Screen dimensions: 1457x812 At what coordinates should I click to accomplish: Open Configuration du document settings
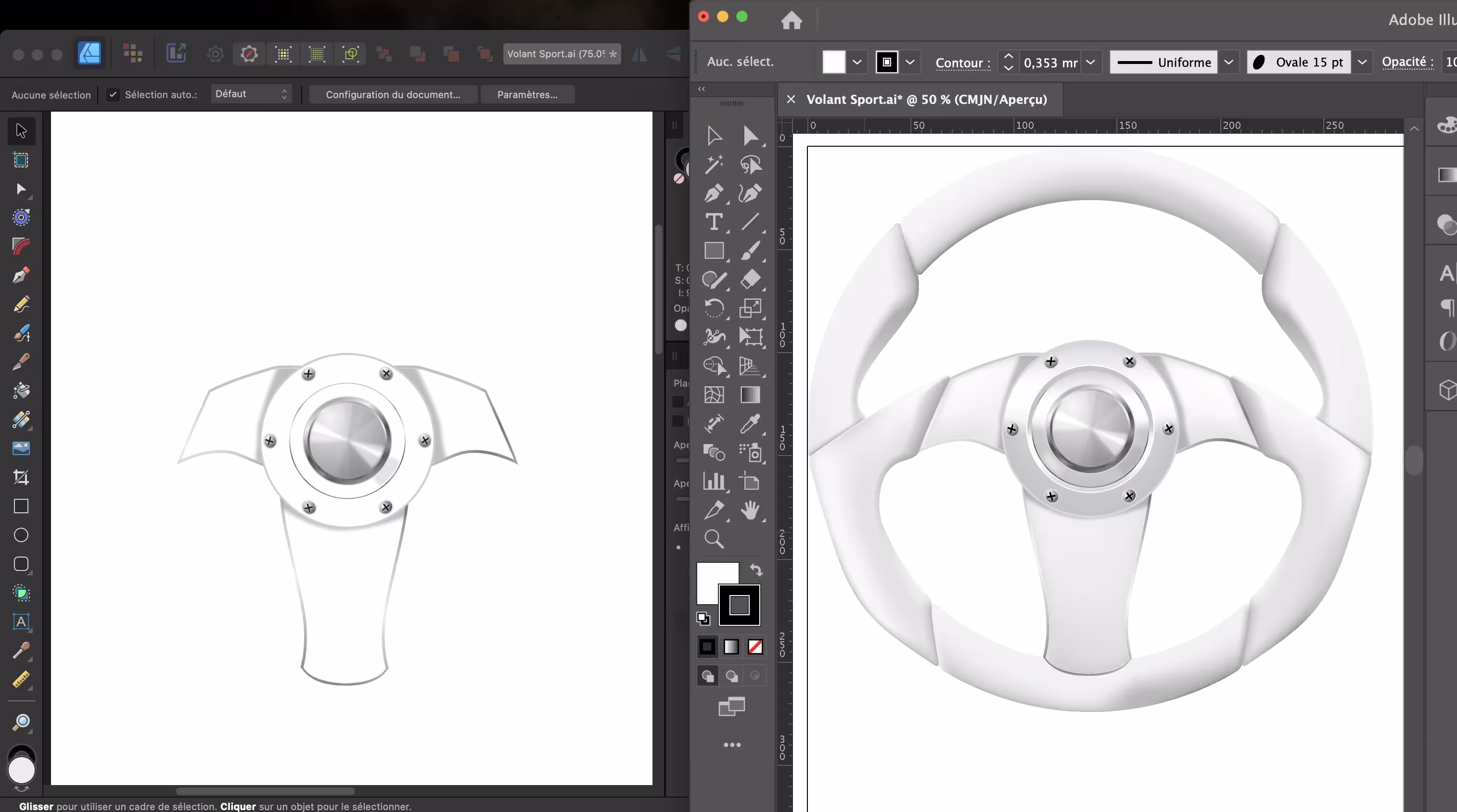(393, 94)
